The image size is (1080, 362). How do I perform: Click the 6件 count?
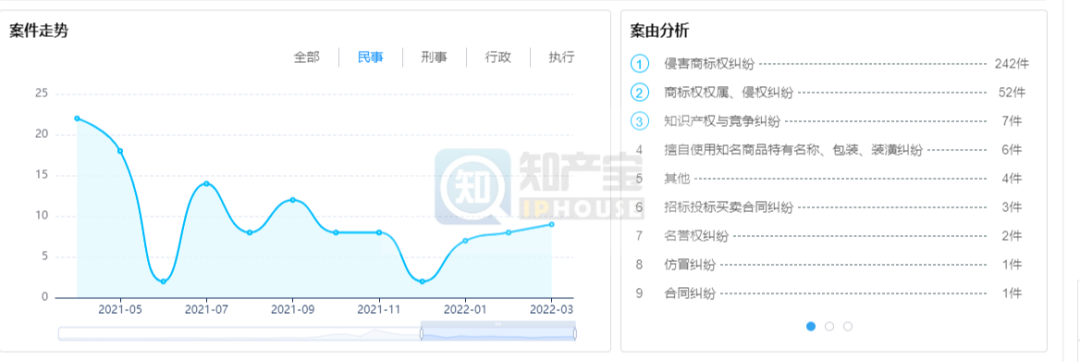tap(1012, 149)
